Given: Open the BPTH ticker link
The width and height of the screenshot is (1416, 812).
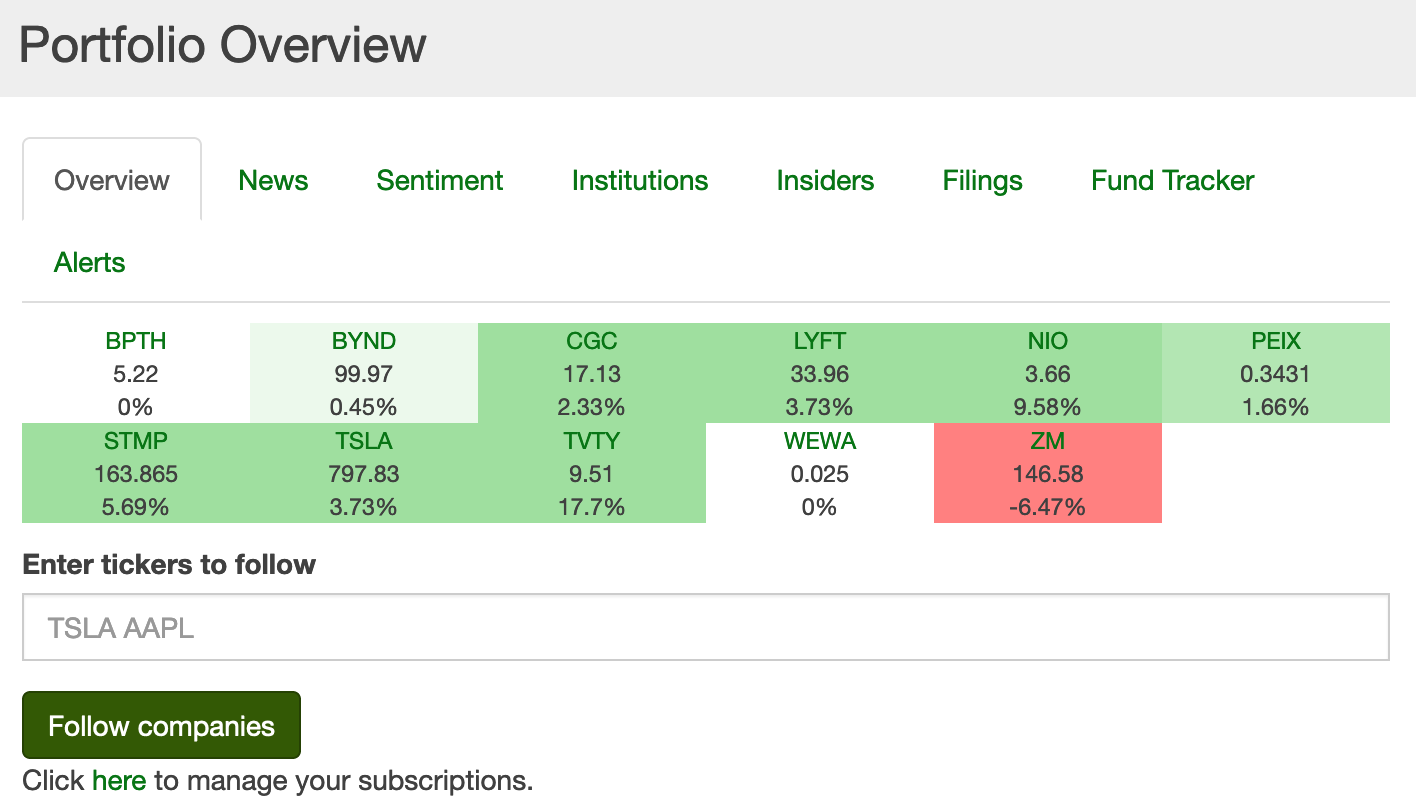Looking at the screenshot, I should pos(136,341).
